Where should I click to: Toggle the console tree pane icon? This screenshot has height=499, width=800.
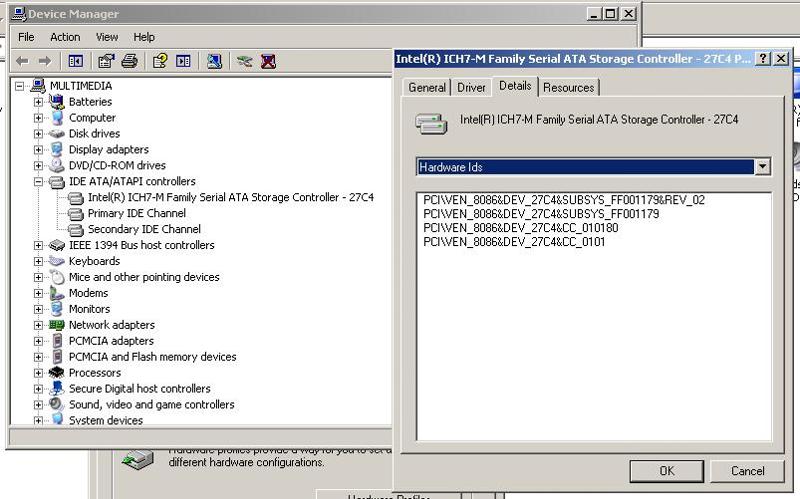[76, 61]
